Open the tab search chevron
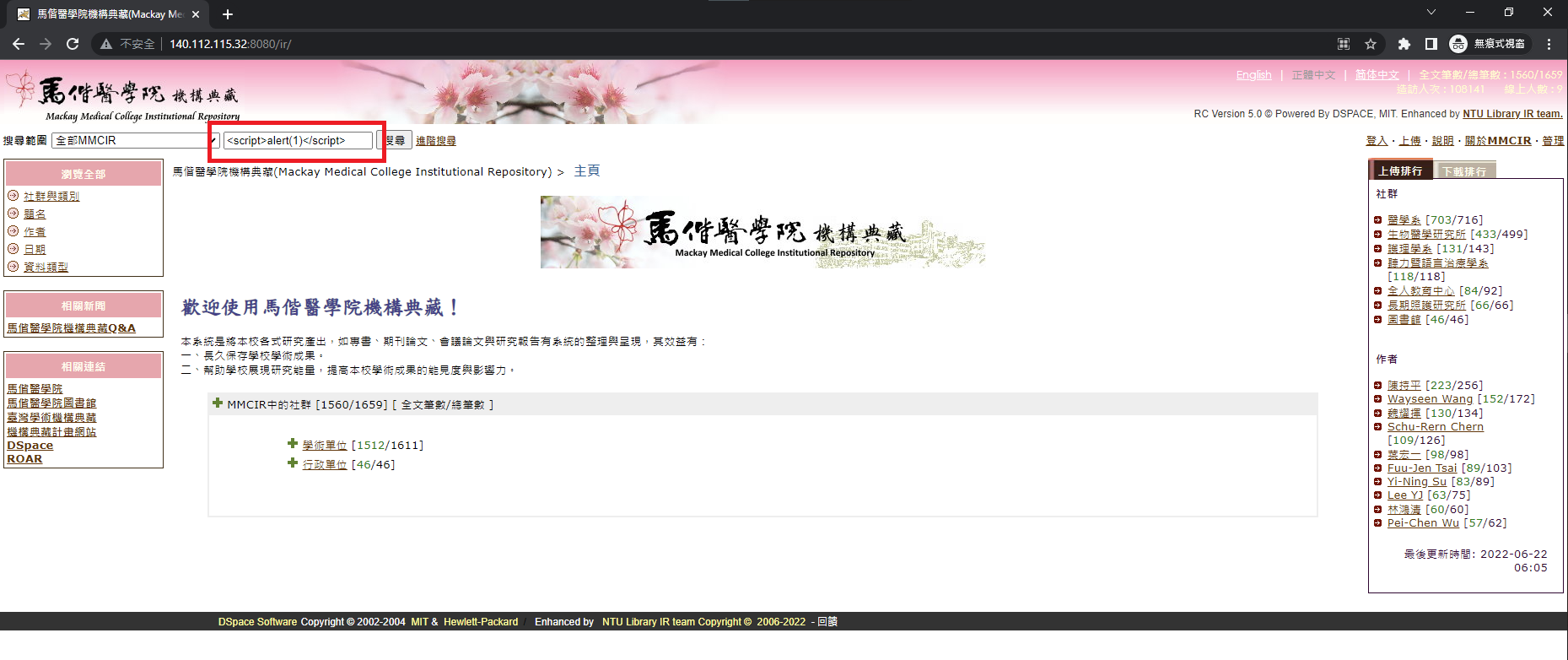 pyautogui.click(x=1431, y=12)
